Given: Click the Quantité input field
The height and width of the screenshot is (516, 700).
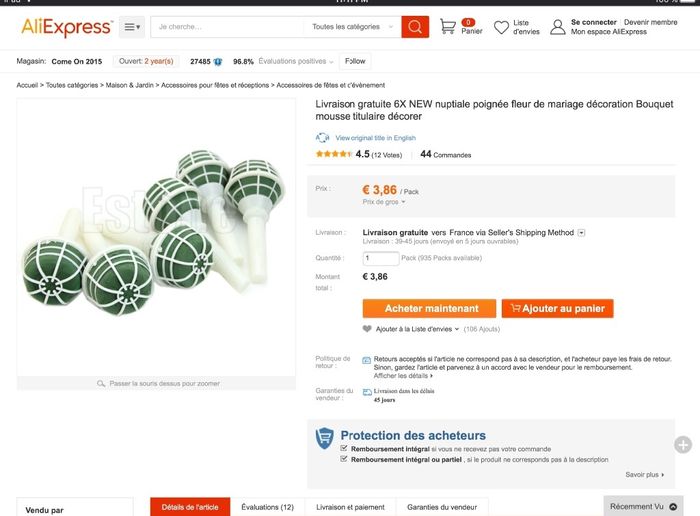Looking at the screenshot, I should click(x=380, y=258).
